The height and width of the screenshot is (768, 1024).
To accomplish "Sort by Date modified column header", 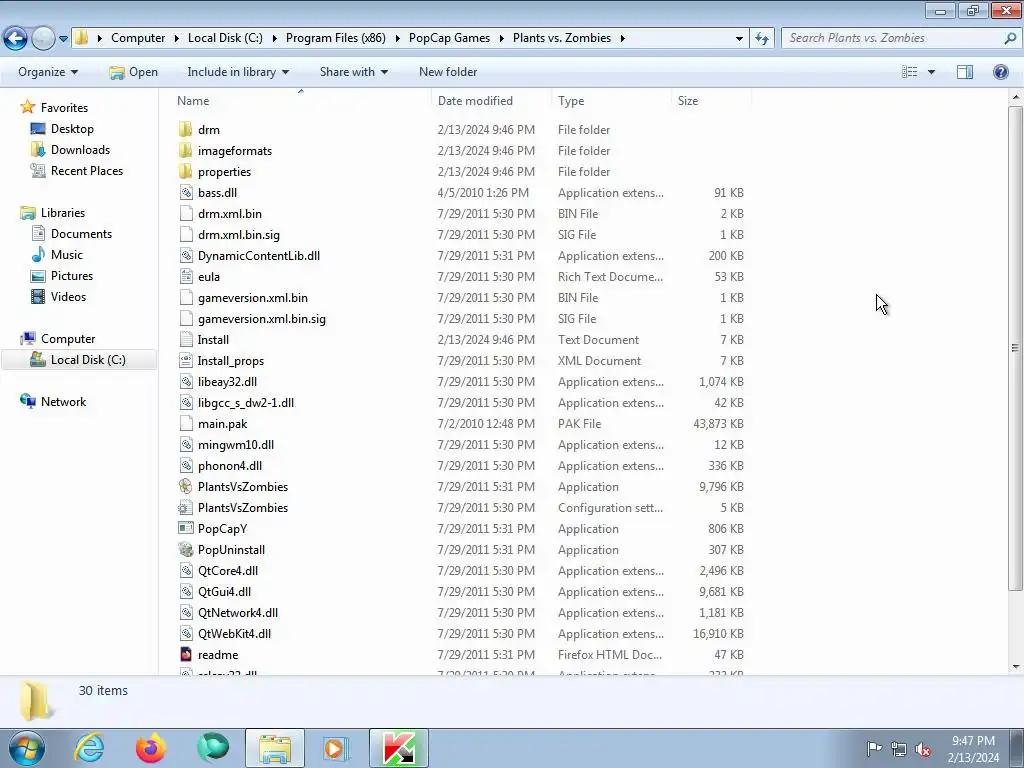I will (x=475, y=101).
